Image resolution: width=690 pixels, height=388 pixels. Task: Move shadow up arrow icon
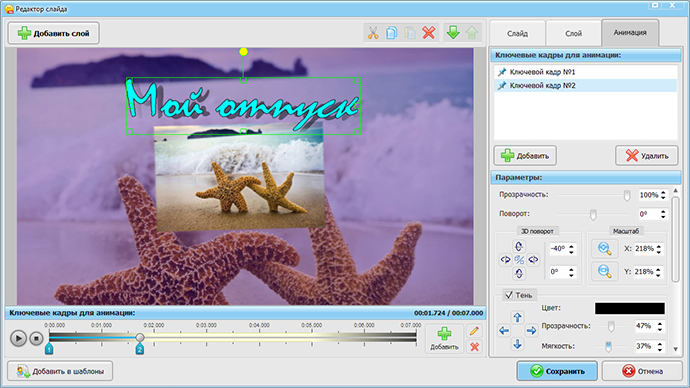tap(518, 317)
